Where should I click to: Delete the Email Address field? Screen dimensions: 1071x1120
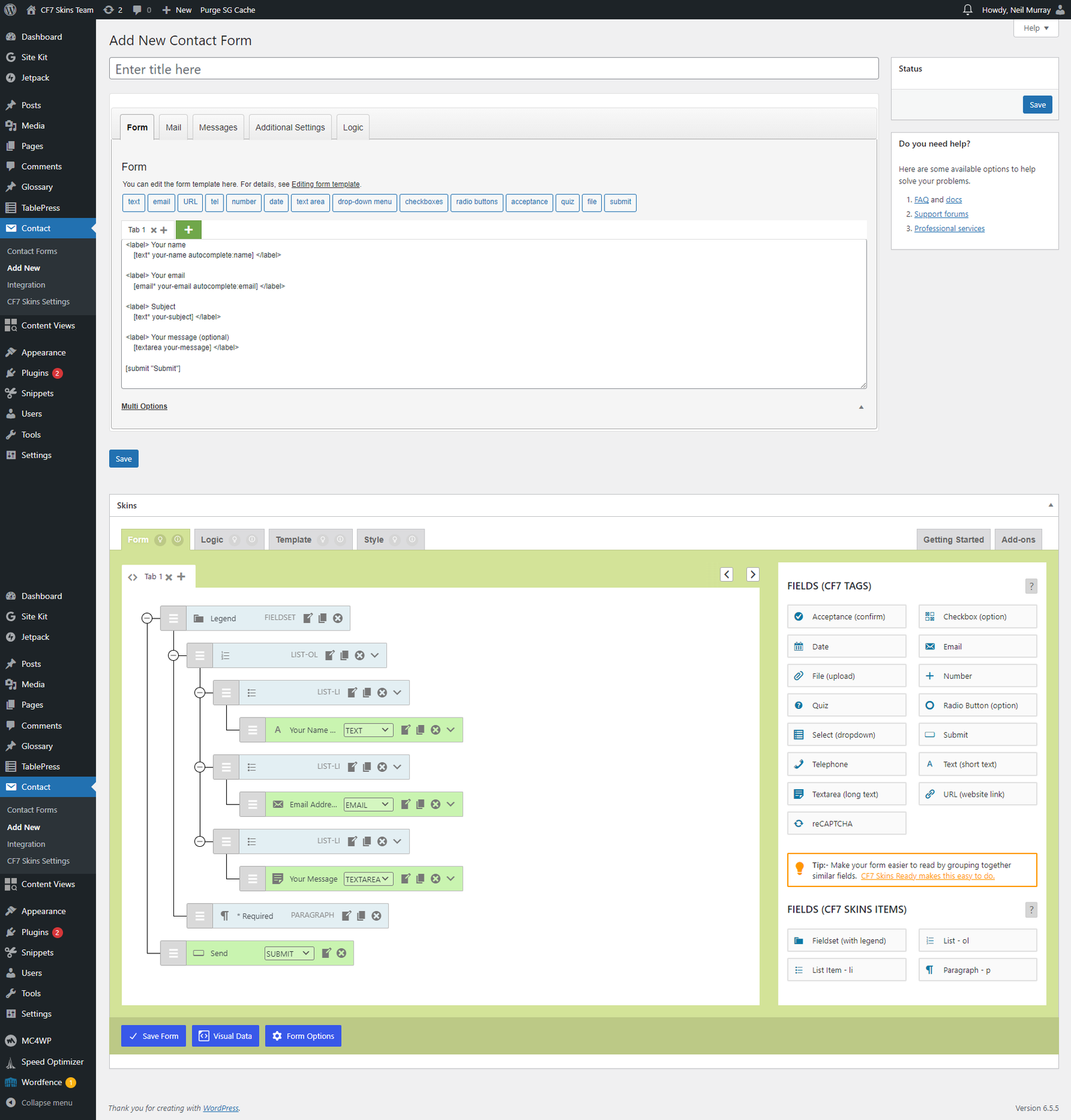(436, 804)
